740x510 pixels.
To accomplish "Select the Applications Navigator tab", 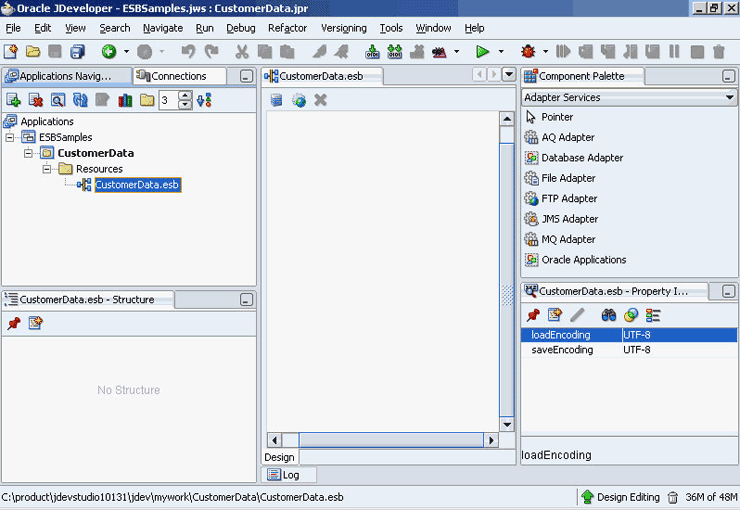I will coord(67,76).
